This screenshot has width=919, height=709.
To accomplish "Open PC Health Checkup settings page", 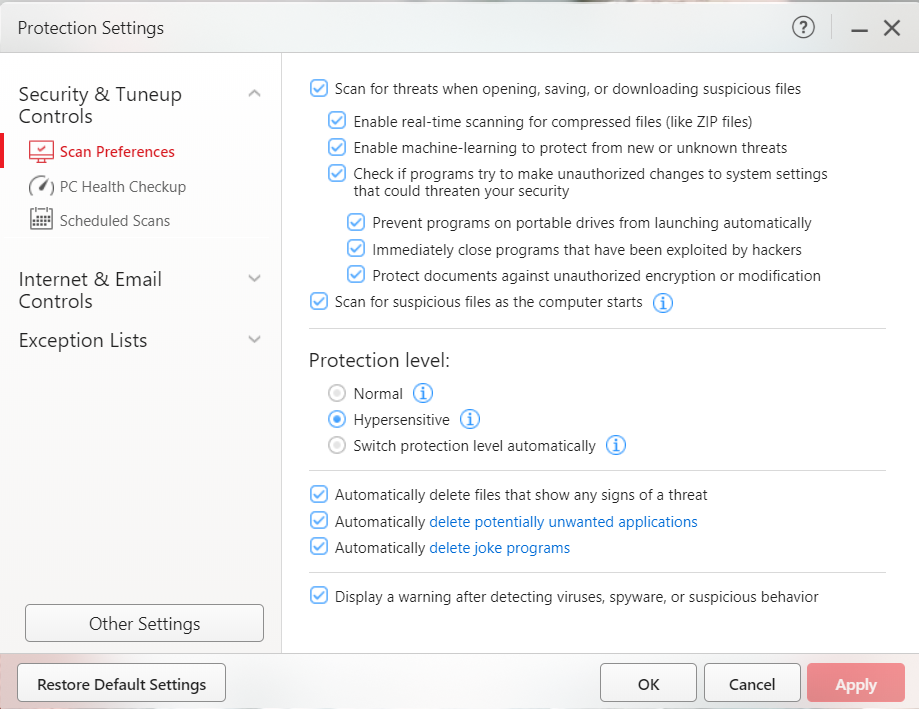I will pyautogui.click(x=122, y=187).
